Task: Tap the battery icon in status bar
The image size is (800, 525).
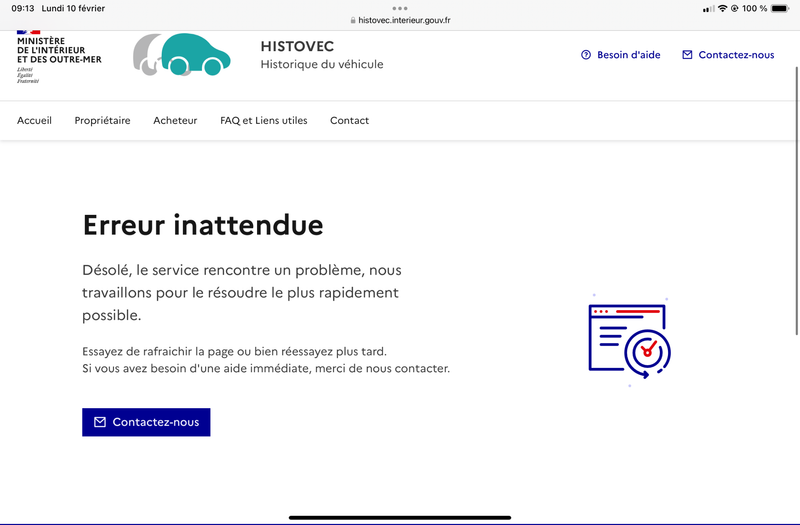Action: tap(780, 8)
